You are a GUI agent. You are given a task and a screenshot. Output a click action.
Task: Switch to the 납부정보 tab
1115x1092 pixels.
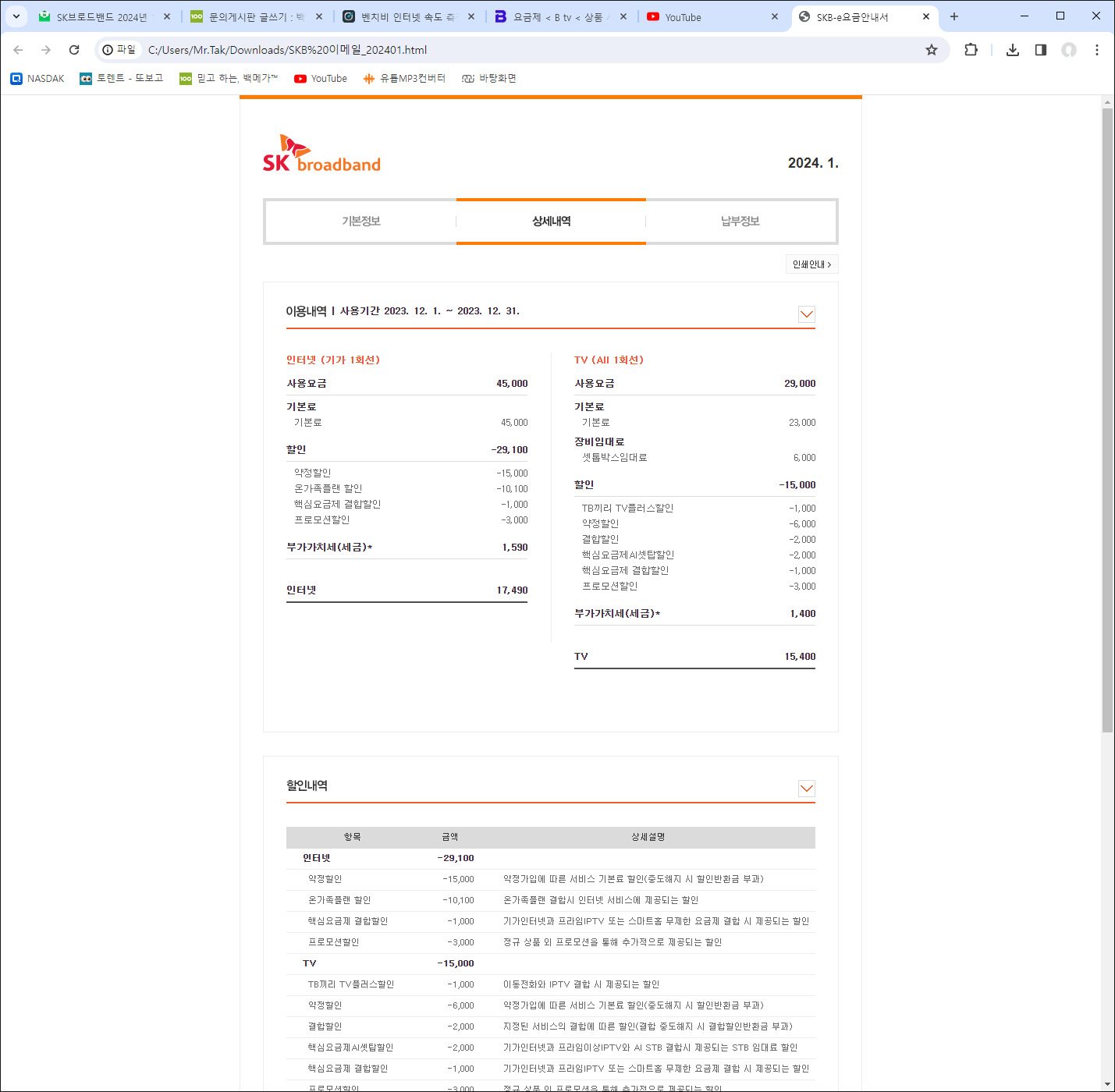click(740, 222)
